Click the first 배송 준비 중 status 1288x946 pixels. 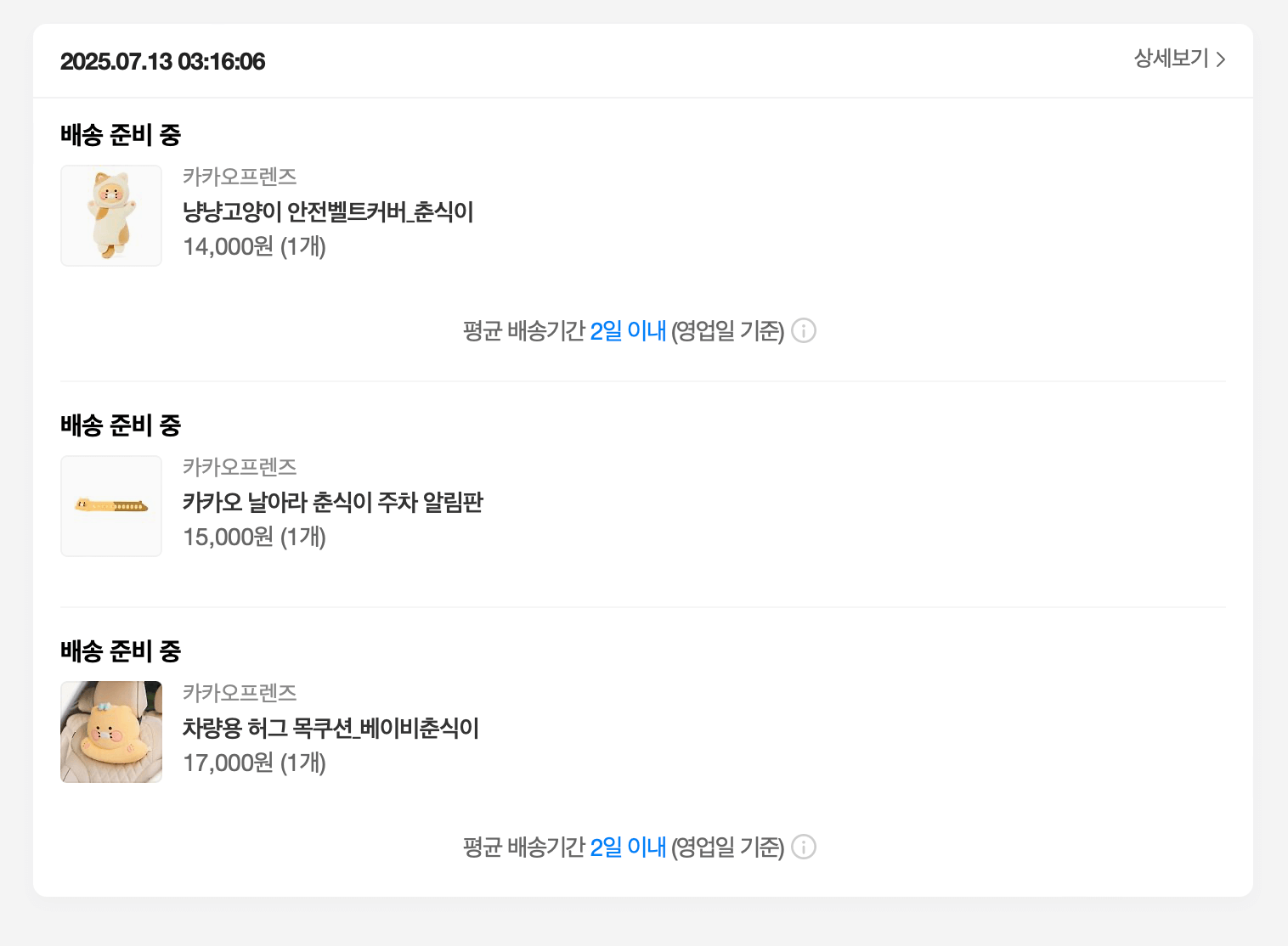121,135
